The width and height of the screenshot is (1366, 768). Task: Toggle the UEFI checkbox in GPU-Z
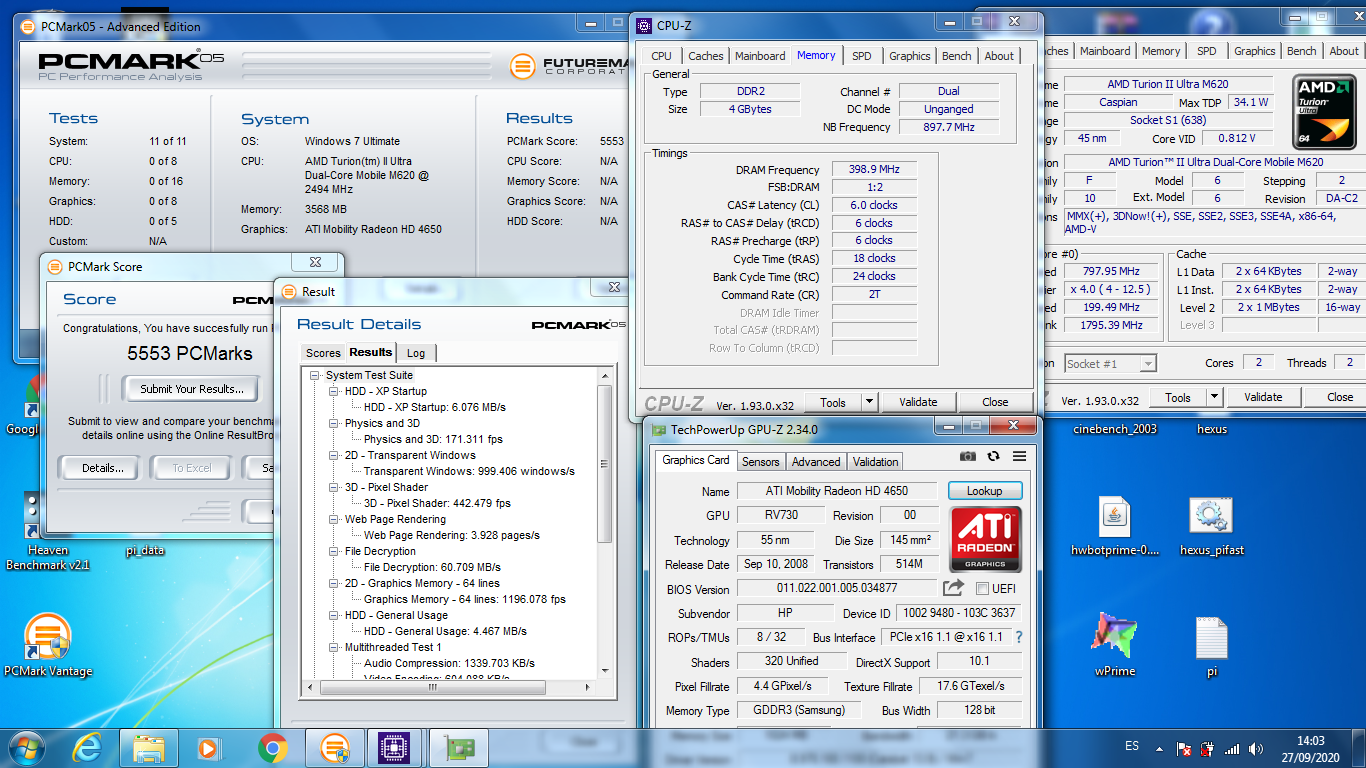(x=982, y=588)
